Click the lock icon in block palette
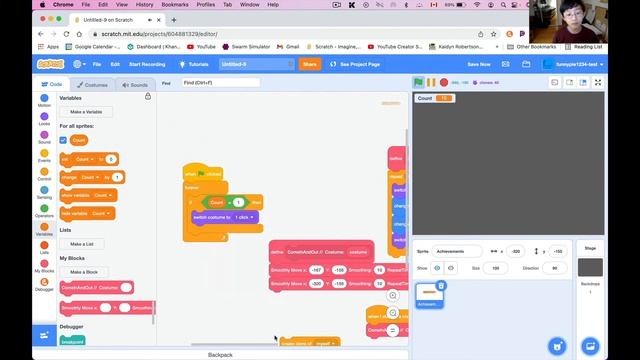640x360 pixels. [x=148, y=96]
